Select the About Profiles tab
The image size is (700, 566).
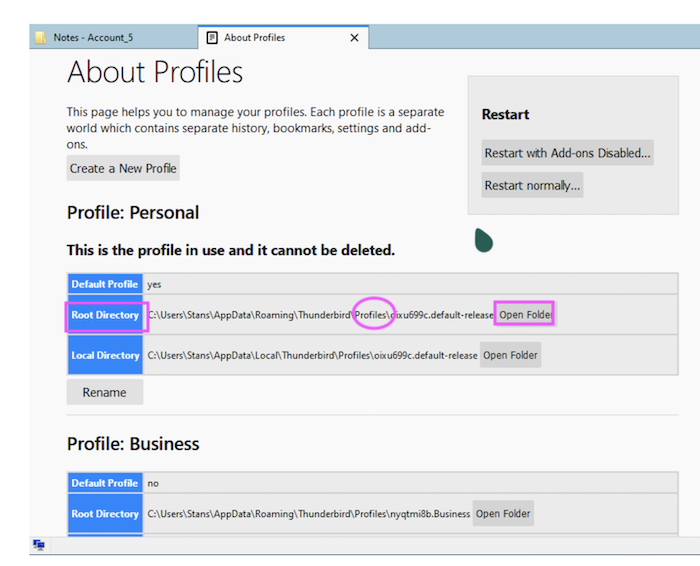coord(283,37)
